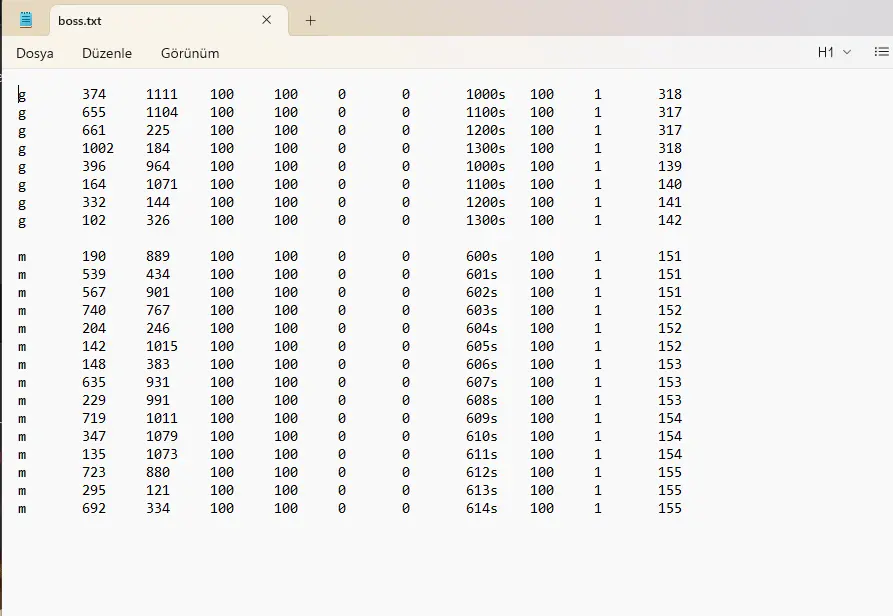Screen dimensions: 893x616
Task: Click the 614s entry in last row
Action: coord(481,508)
